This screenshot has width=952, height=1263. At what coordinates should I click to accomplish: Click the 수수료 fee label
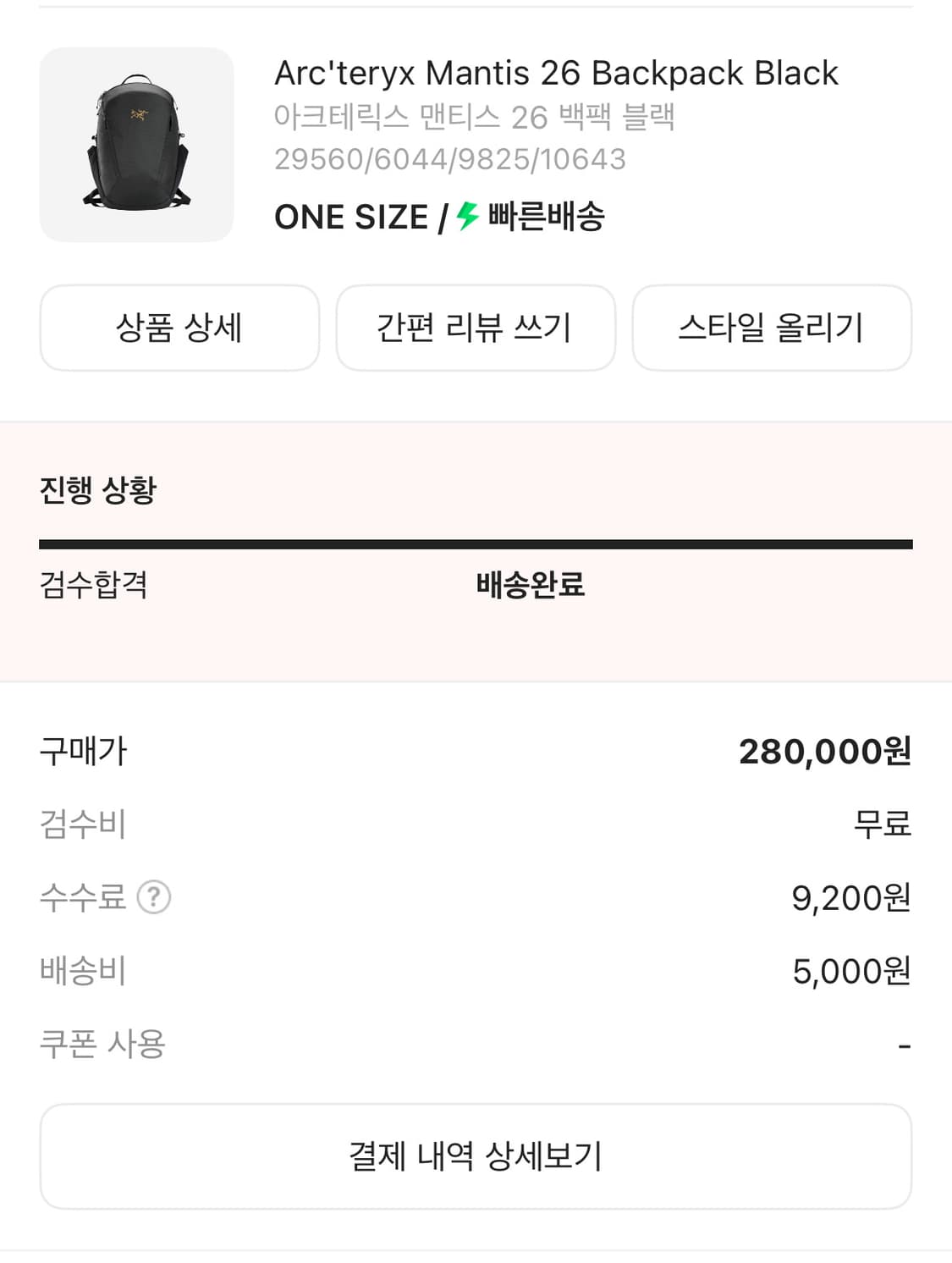(x=83, y=897)
